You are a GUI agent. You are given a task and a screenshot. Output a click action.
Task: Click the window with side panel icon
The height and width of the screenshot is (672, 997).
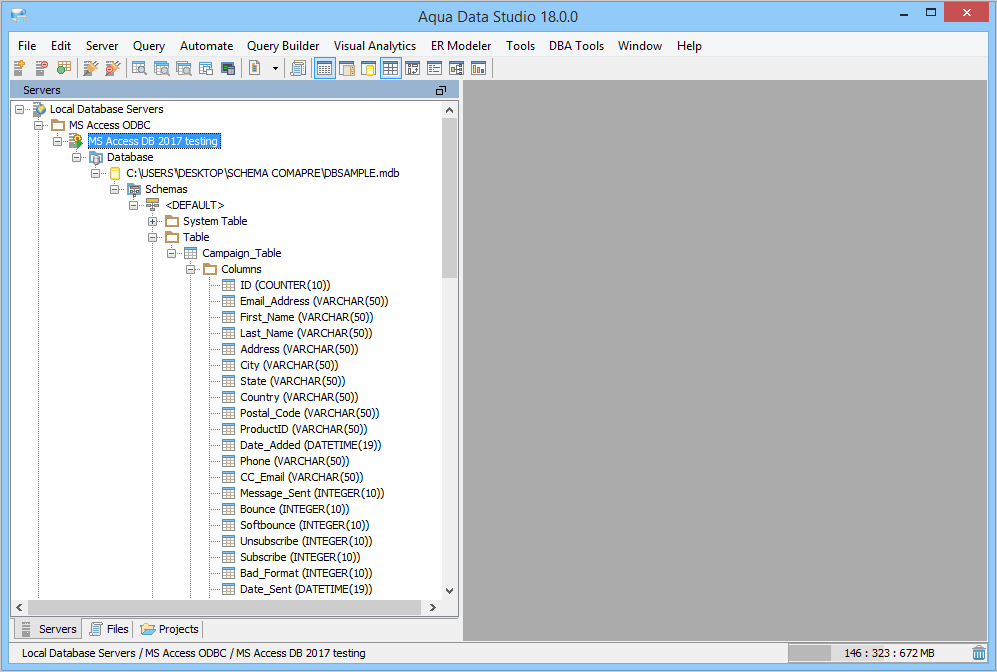click(x=347, y=68)
